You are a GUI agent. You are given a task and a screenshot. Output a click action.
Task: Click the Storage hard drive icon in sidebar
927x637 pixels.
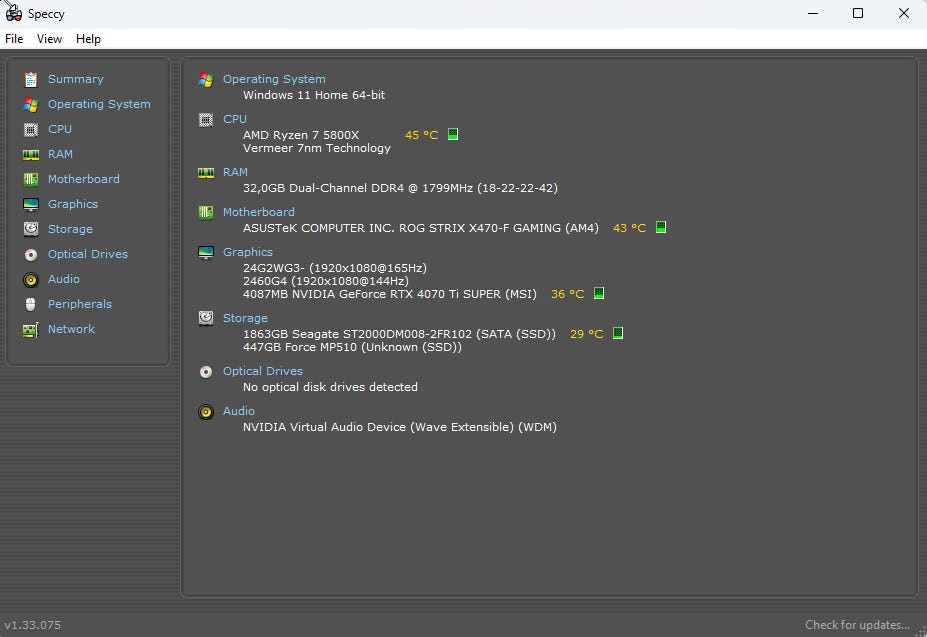click(x=31, y=229)
